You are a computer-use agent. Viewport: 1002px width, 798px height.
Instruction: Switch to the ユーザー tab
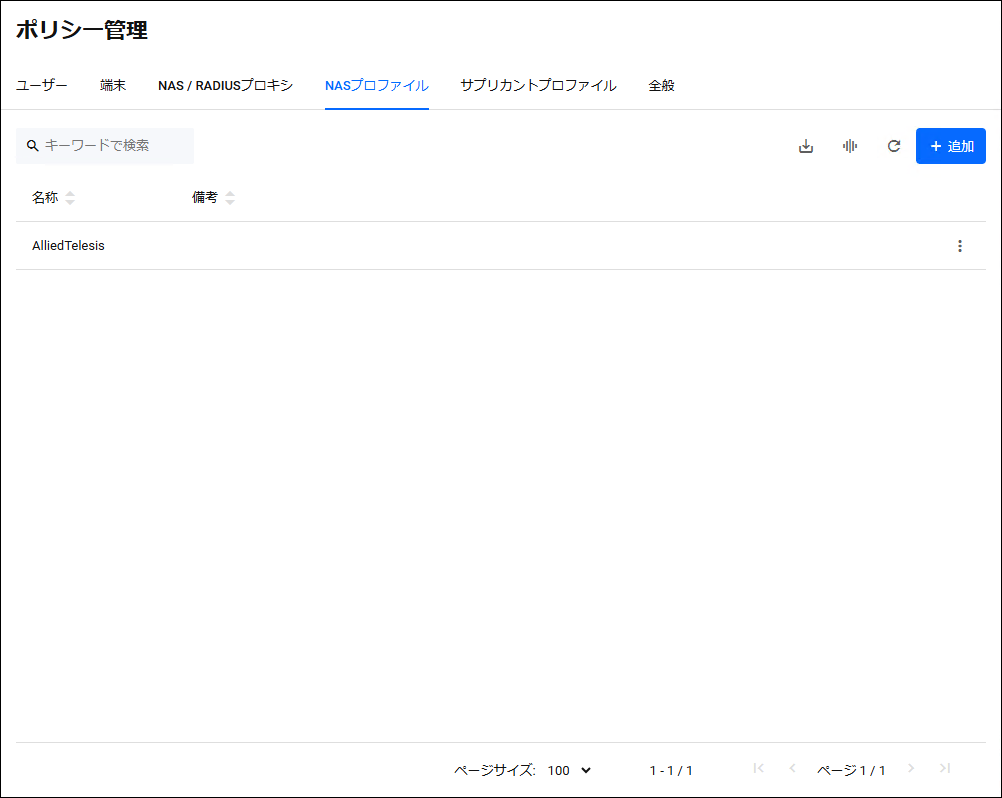pyautogui.click(x=42, y=86)
